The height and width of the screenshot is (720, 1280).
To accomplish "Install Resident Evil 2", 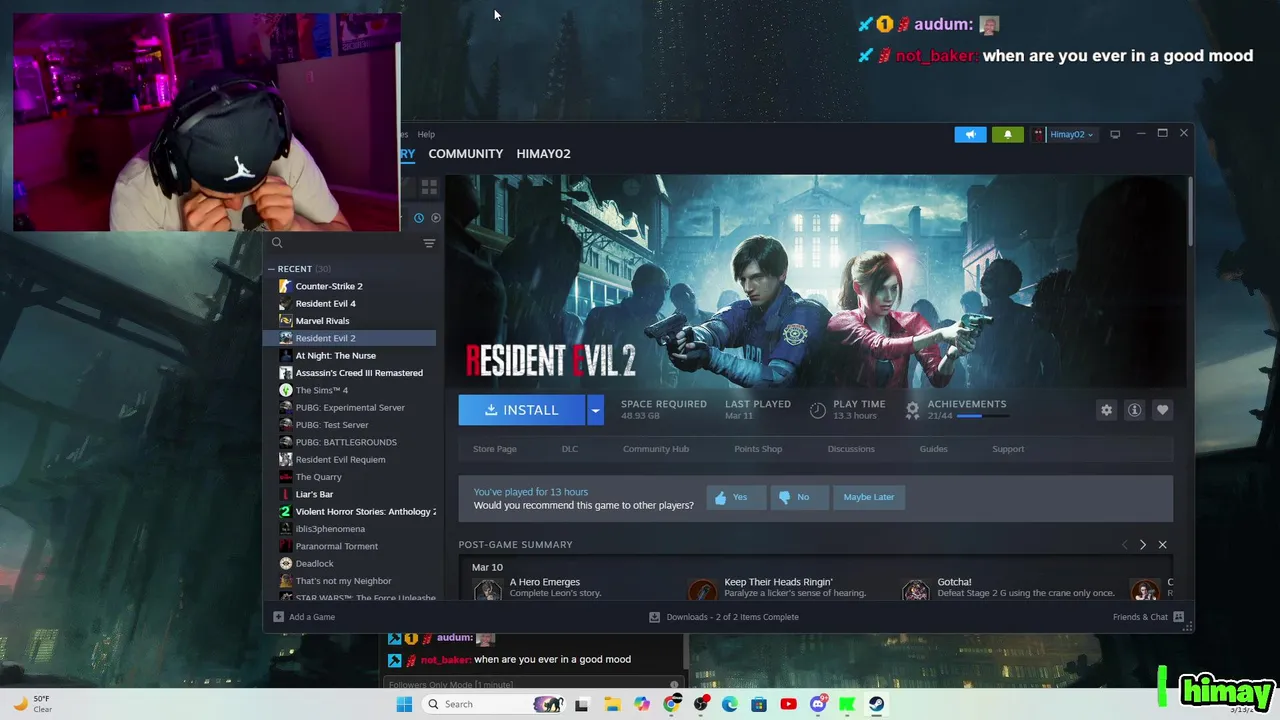I will [522, 410].
